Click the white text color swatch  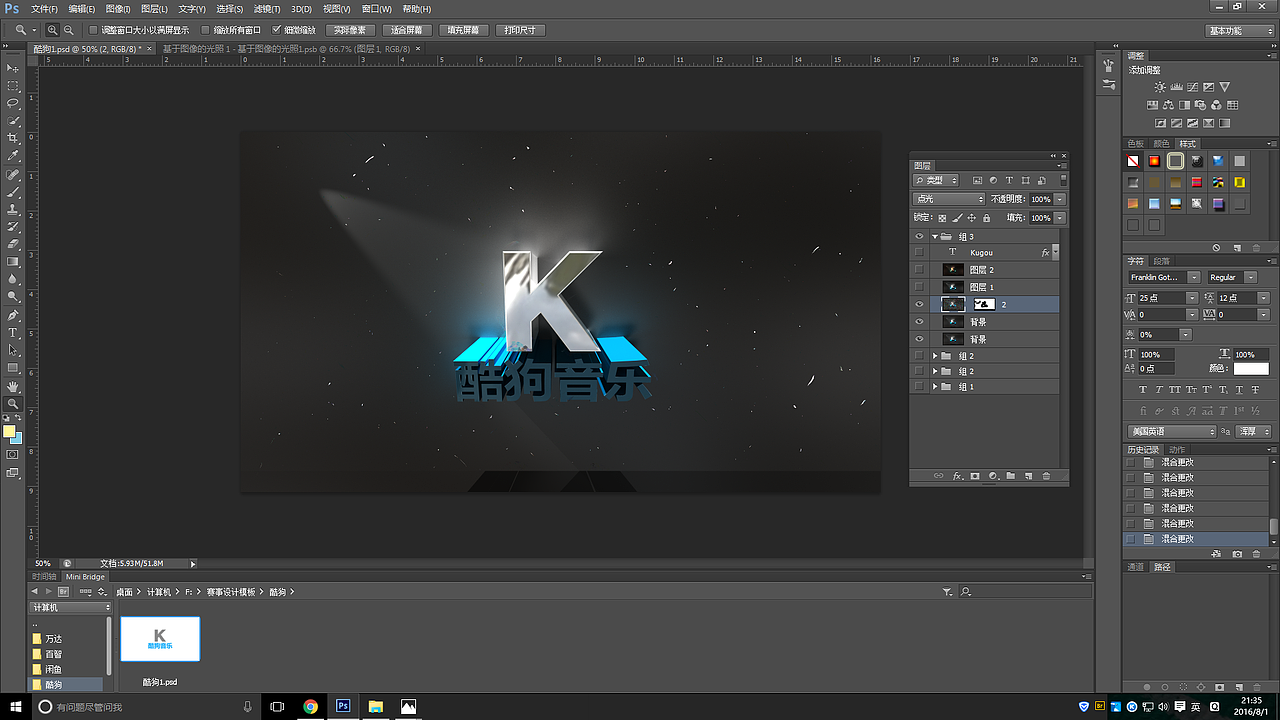coord(1250,369)
